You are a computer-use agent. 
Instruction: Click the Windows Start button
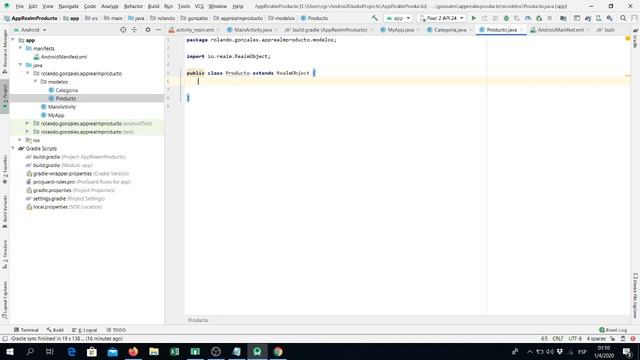coord(9,351)
